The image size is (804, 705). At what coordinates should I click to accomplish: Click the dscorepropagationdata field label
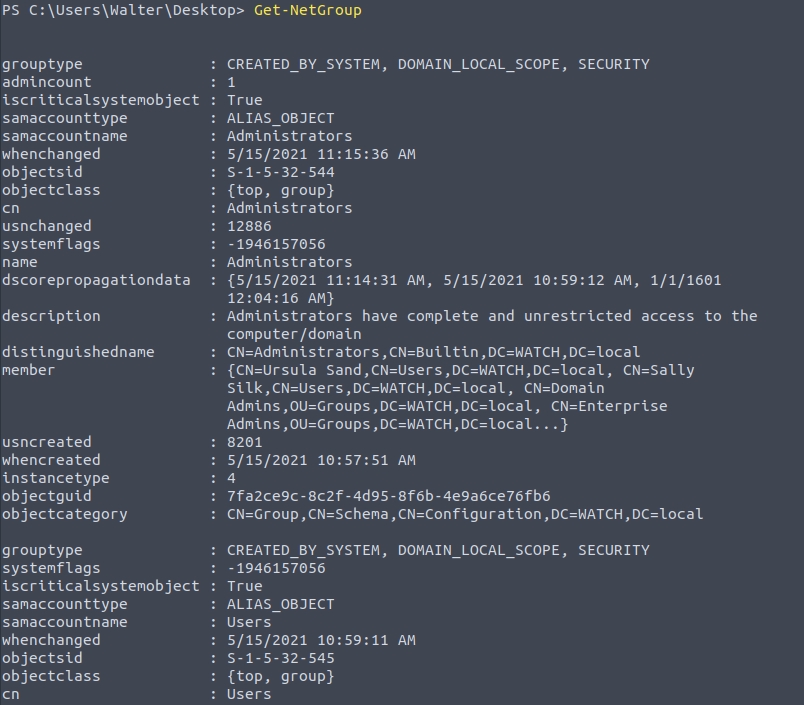pyautogui.click(x=96, y=280)
